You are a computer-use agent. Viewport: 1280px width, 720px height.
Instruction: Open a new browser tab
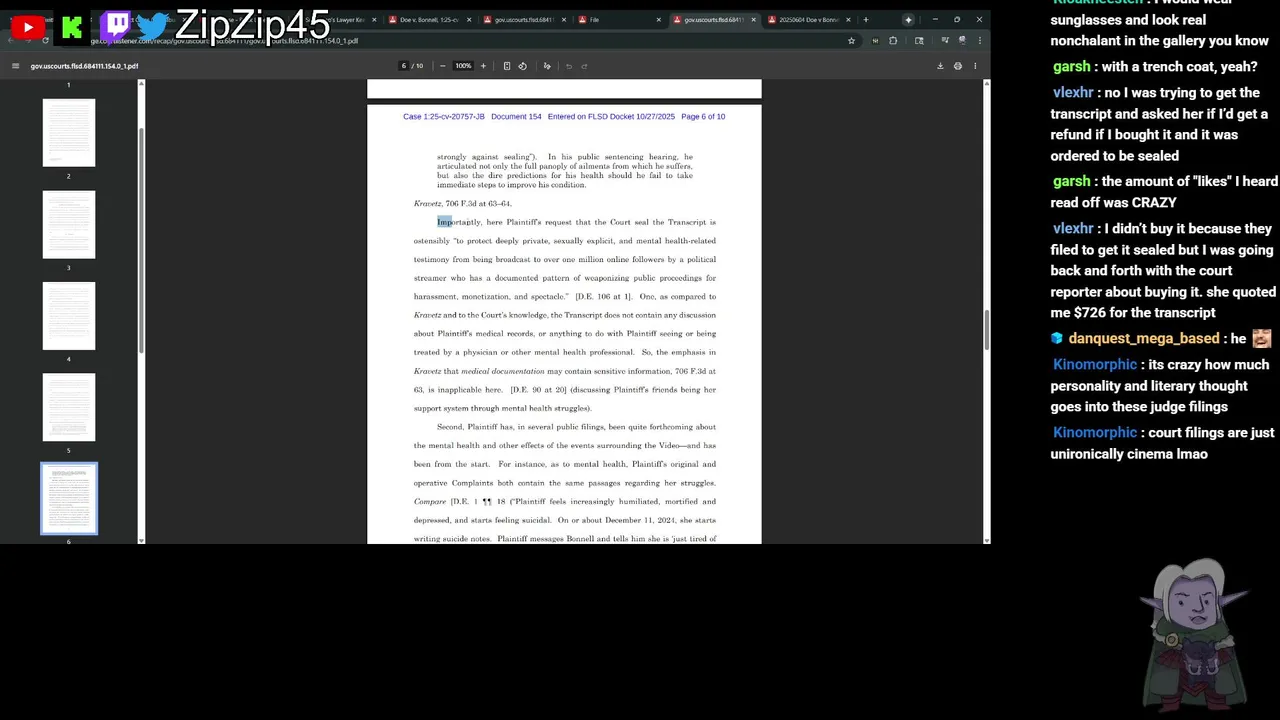866,20
